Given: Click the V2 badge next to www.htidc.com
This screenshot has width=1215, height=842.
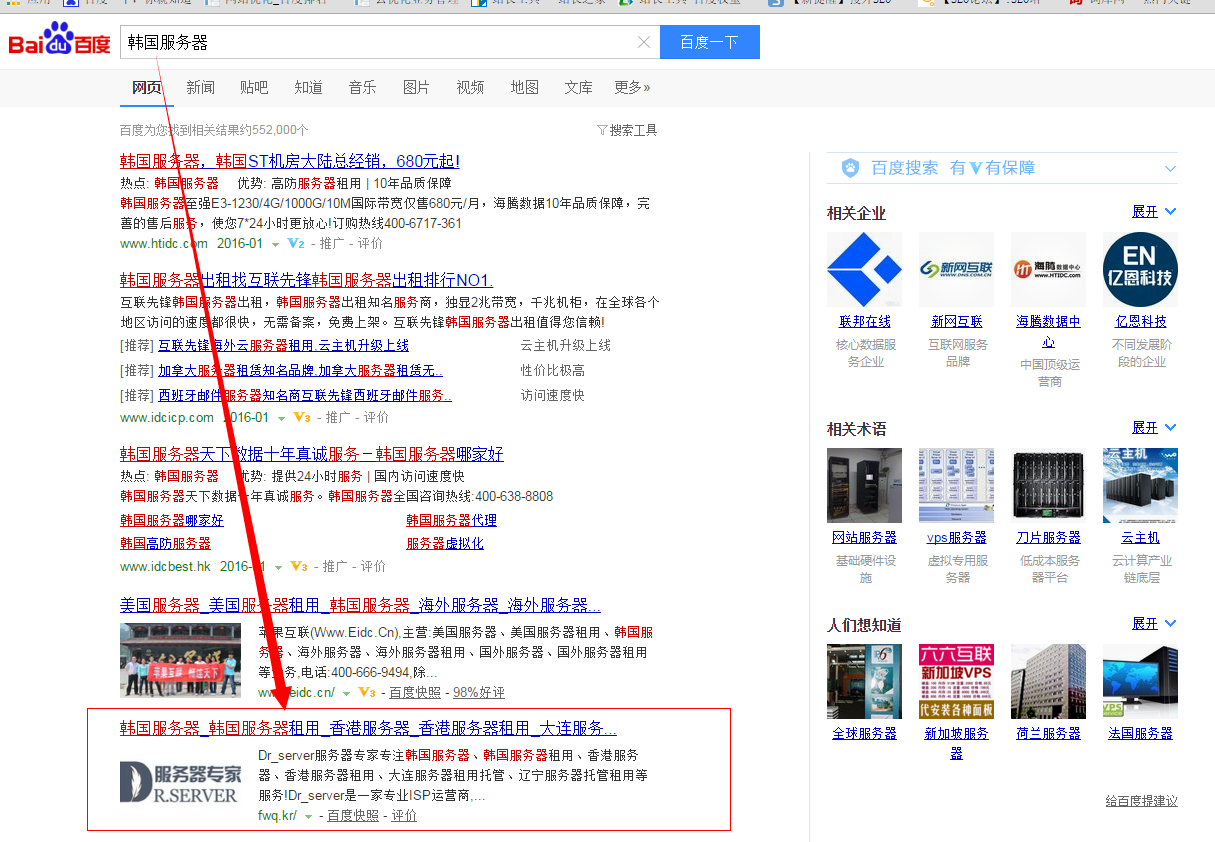Looking at the screenshot, I should [x=297, y=243].
